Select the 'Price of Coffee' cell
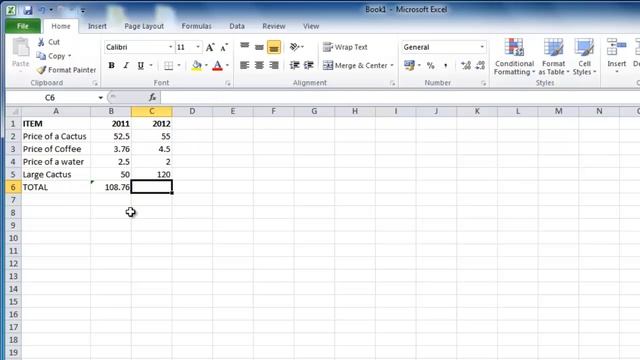Screen dimensions: 640x360 pyautogui.click(x=56, y=149)
